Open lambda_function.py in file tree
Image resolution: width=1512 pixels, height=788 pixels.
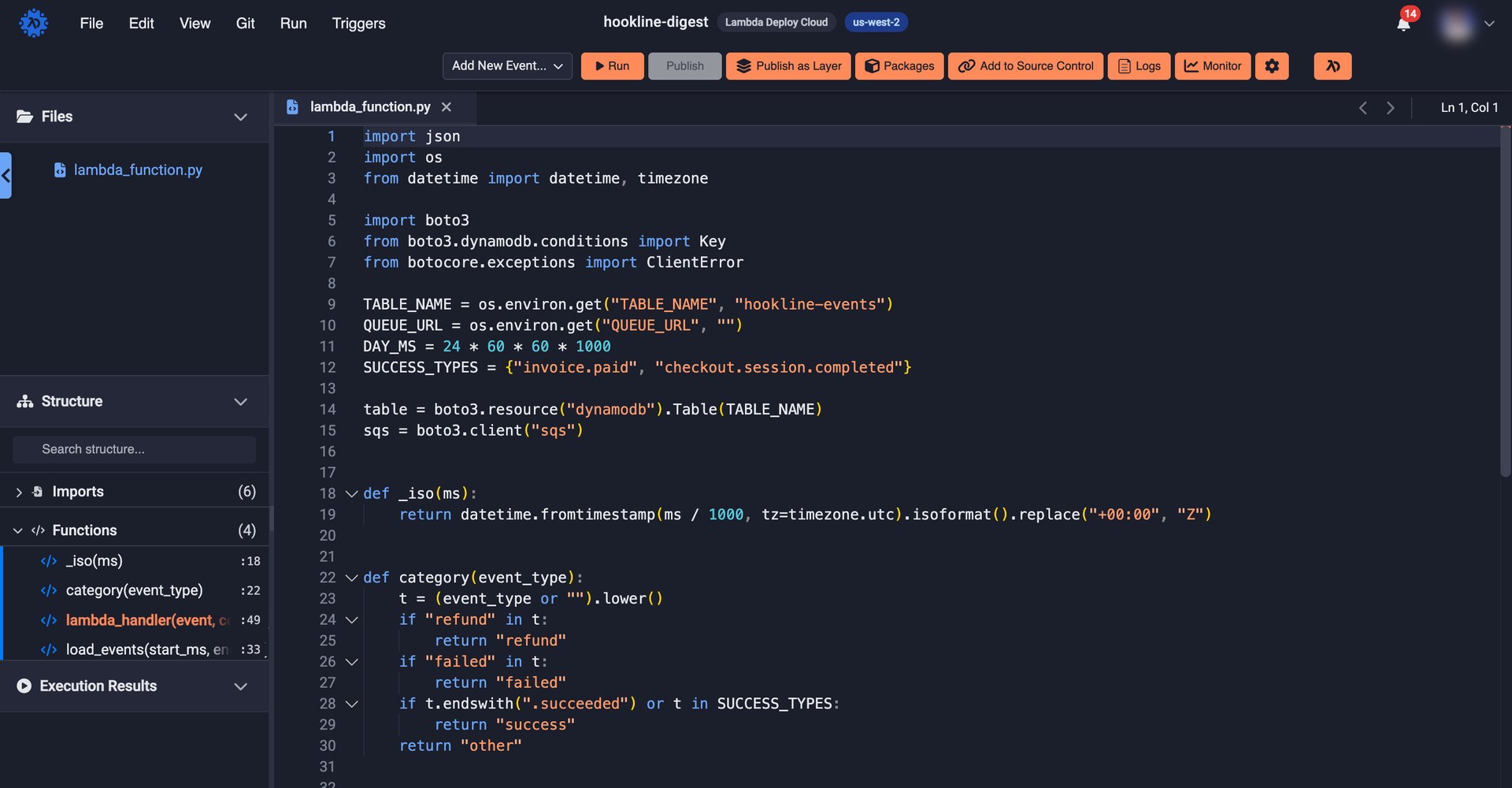(137, 169)
